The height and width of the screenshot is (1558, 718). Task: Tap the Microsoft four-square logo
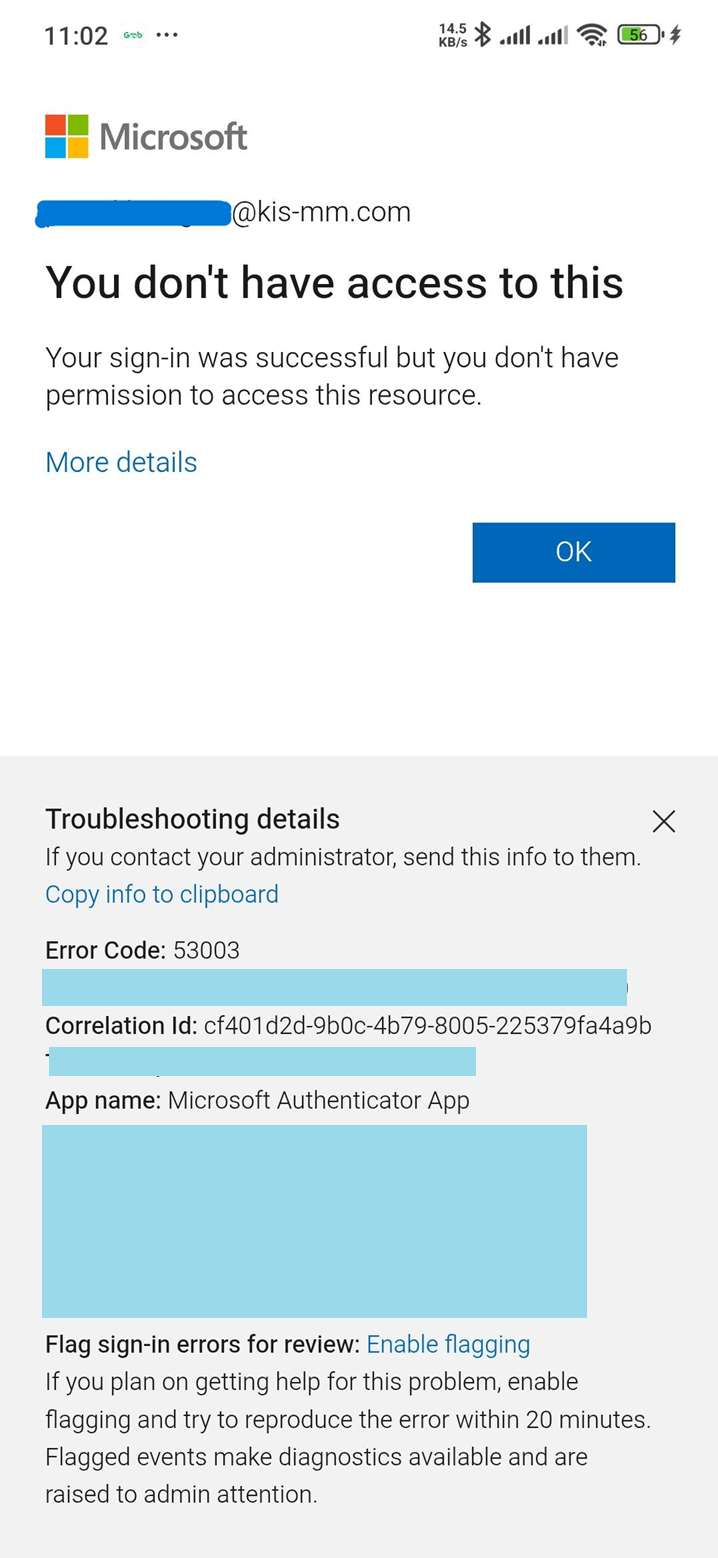click(67, 136)
